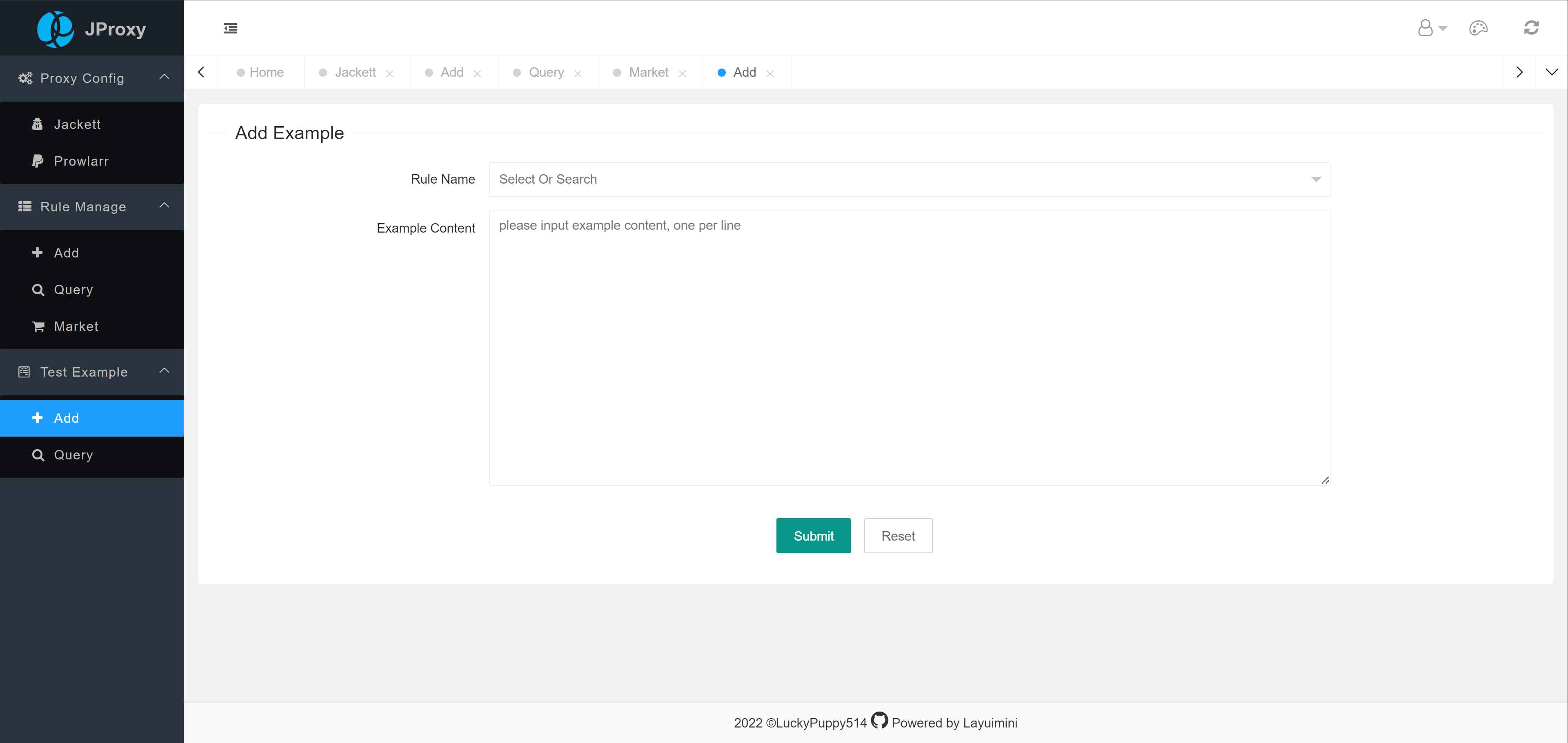Click the GitHub icon in the footer
Screen dimensions: 1568x743
coord(879,721)
